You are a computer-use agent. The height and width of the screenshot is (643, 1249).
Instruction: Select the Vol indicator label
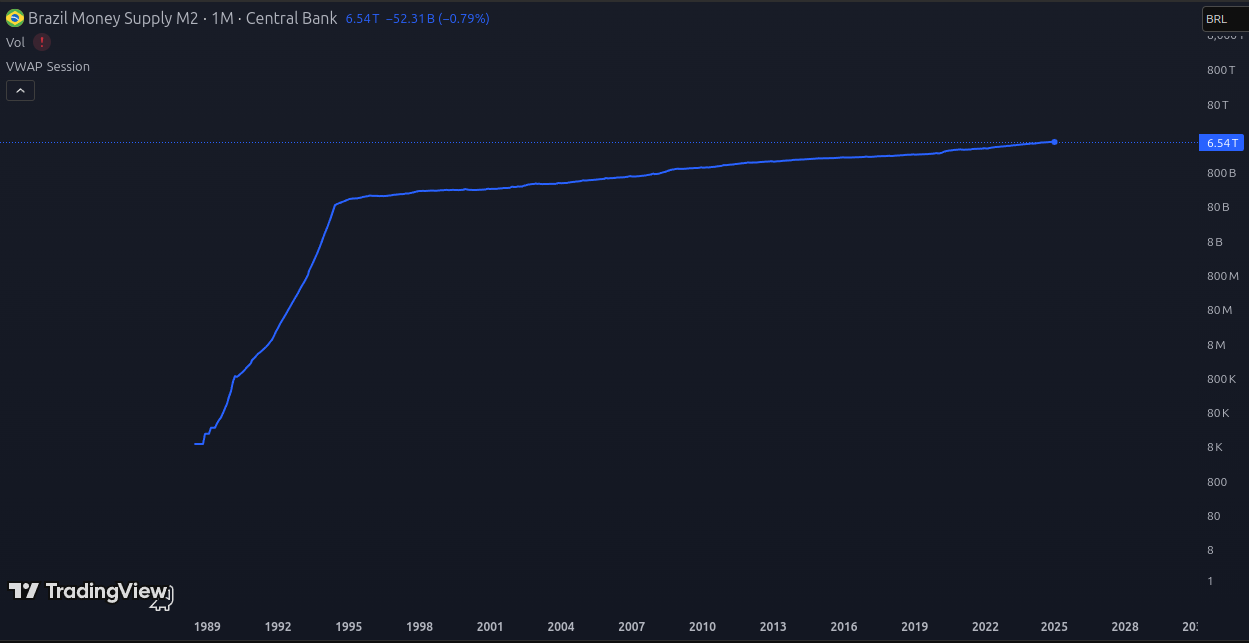click(x=15, y=42)
